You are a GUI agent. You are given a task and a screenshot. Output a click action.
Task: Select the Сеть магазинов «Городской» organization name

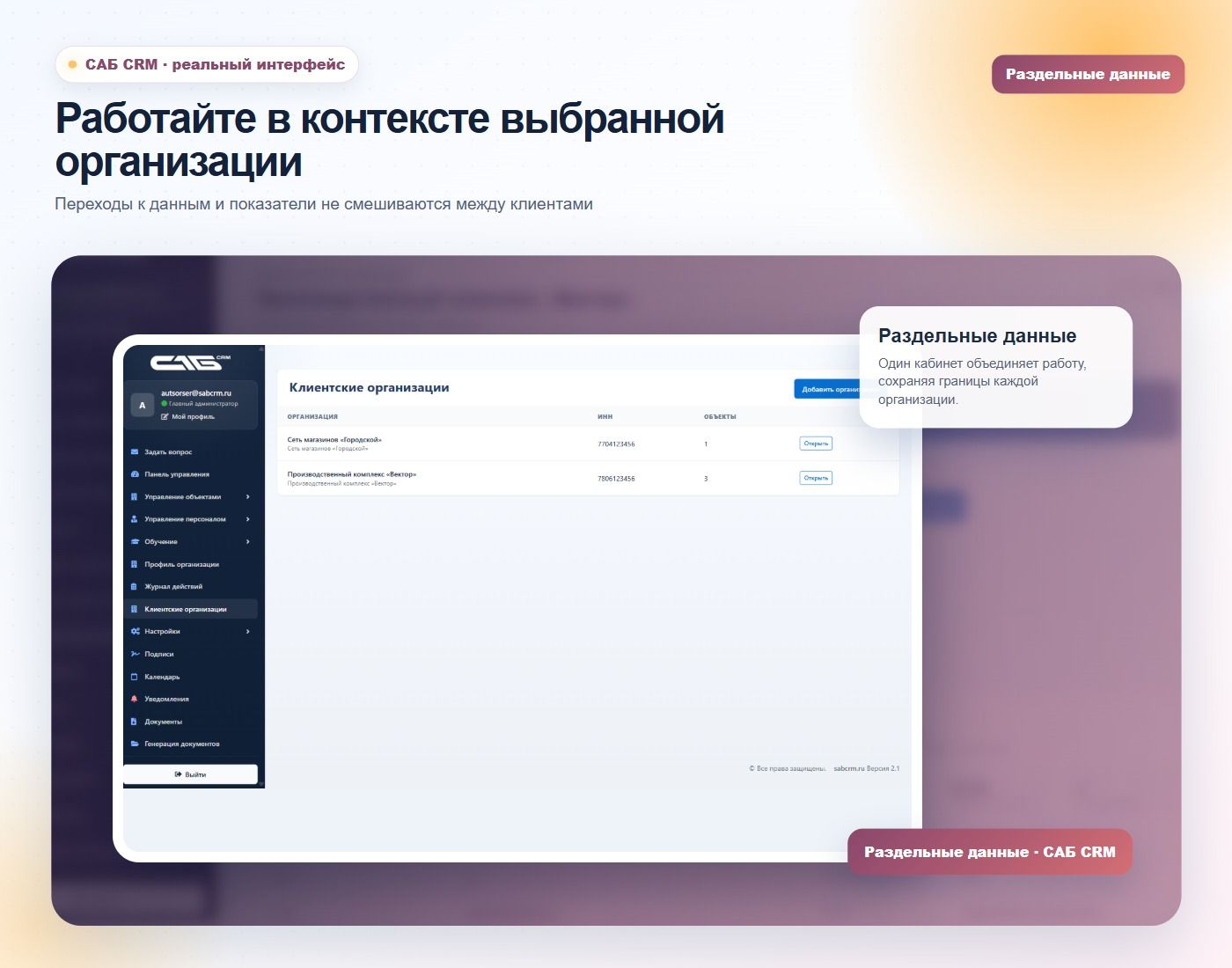(x=334, y=439)
